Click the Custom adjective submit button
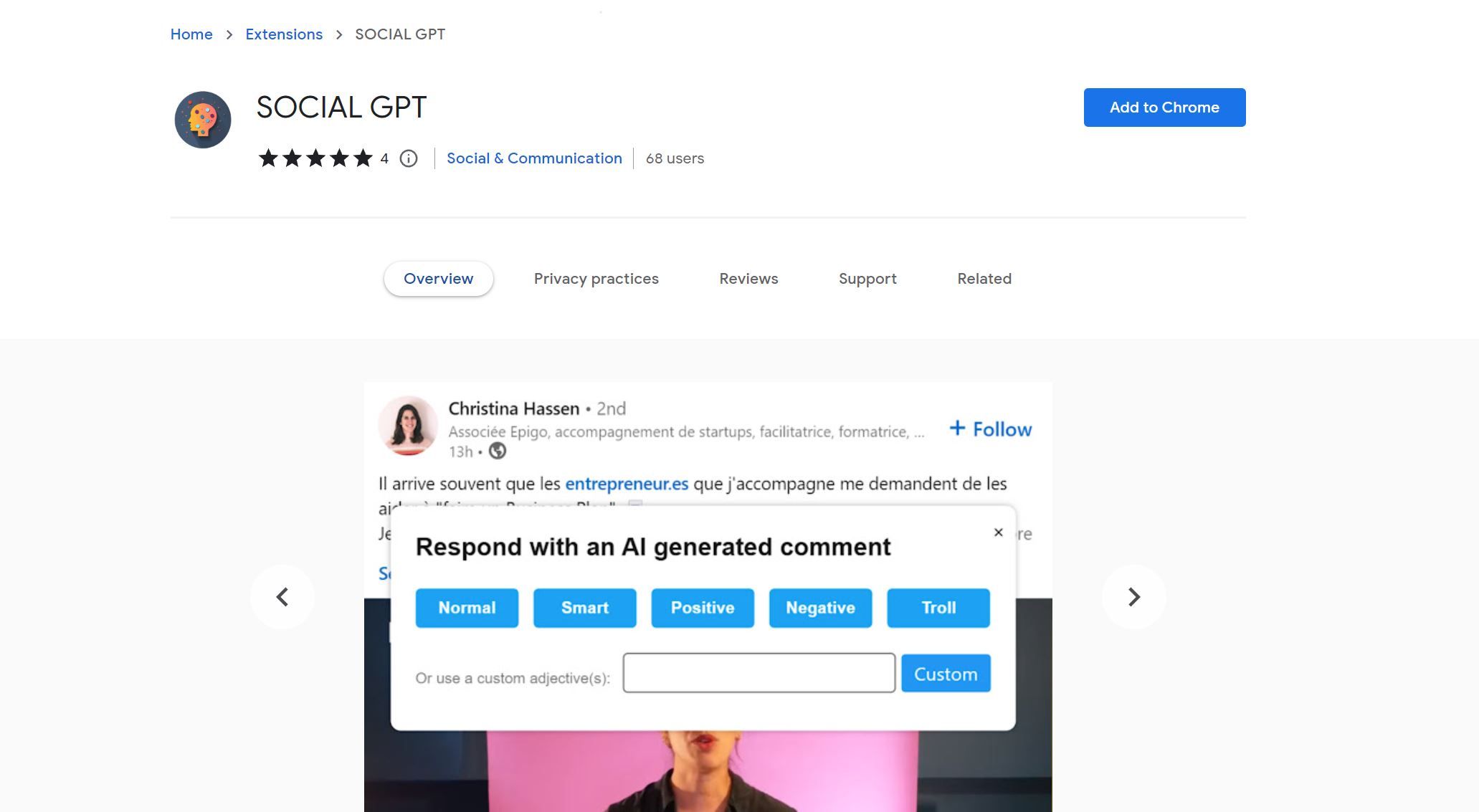The image size is (1479, 812). point(945,673)
